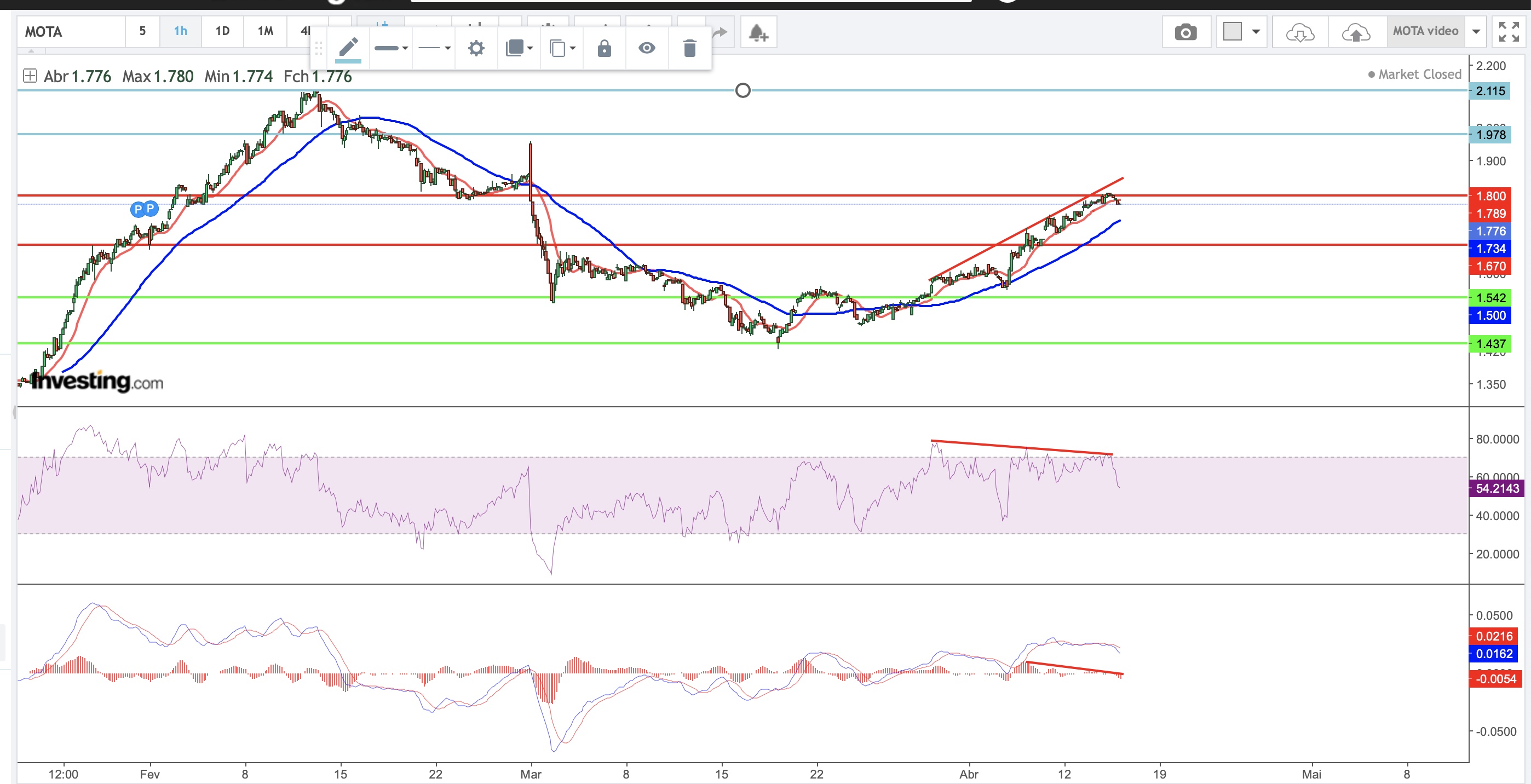Viewport: 1531px width, 784px height.
Task: Select the 1M timeframe tab
Action: pos(265,32)
